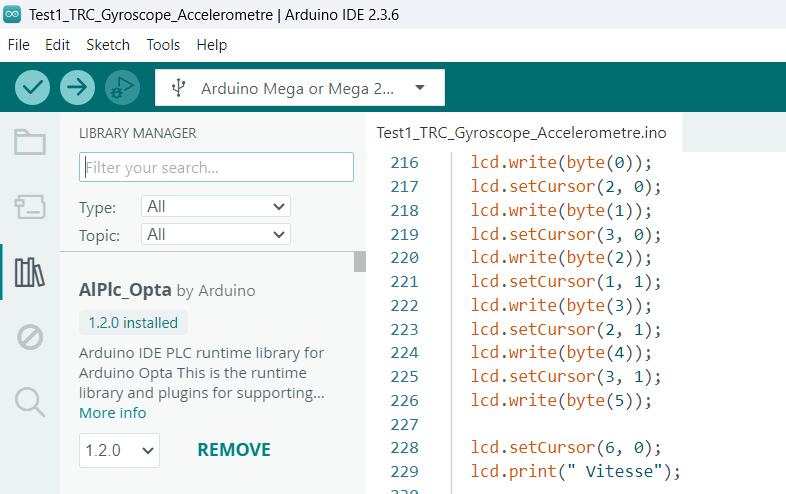
Task: Open the Sketch menu
Action: (x=108, y=45)
